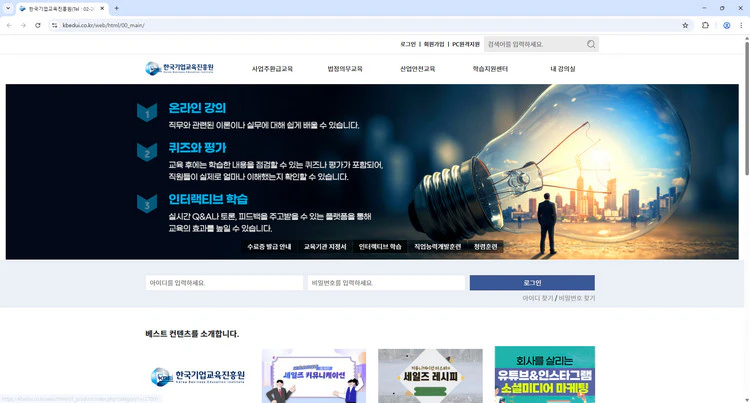The width and height of the screenshot is (750, 403).
Task: Close the 한국기업교육진흥원 browser tab
Action: pos(102,9)
